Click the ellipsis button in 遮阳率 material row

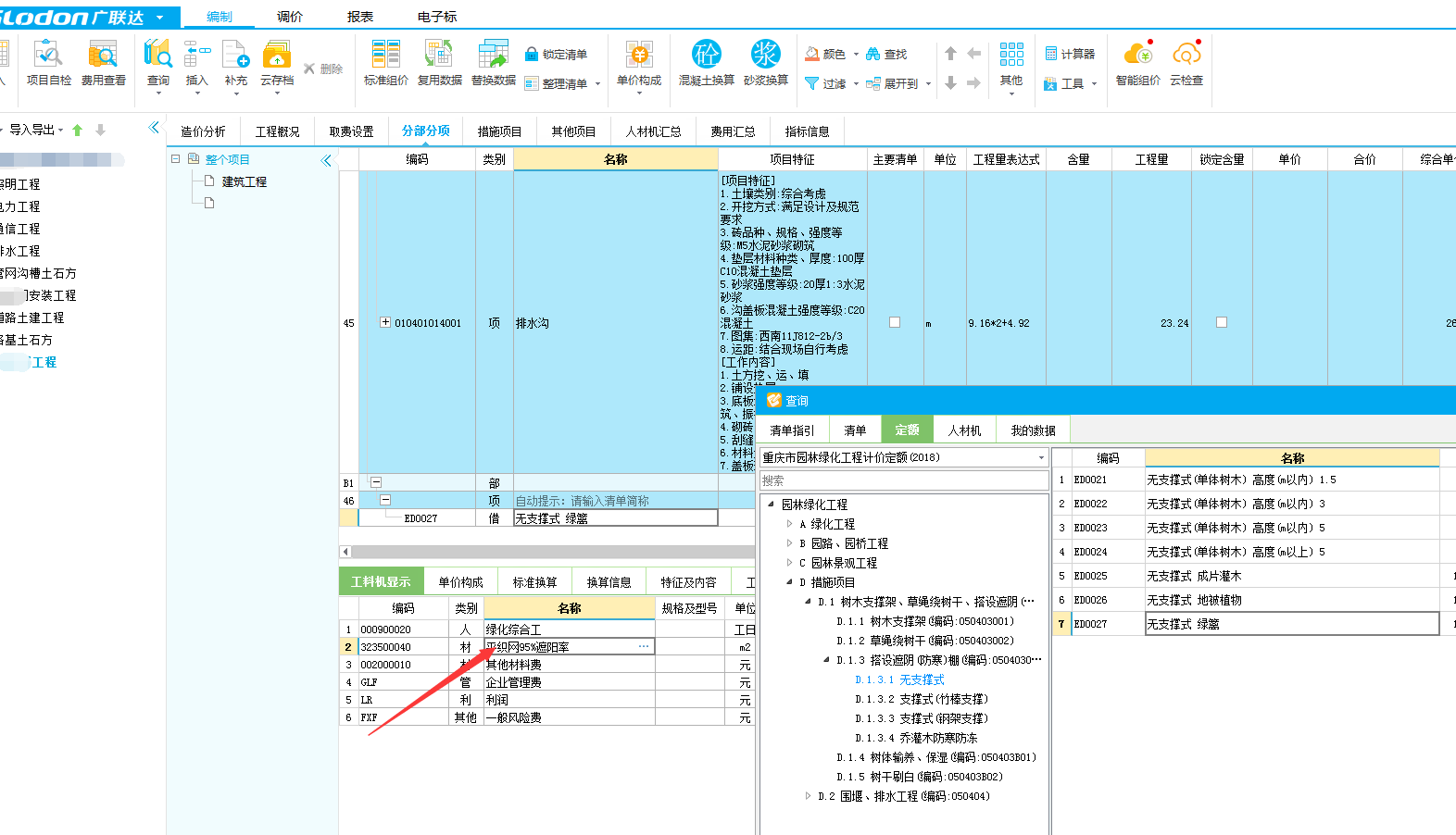pyautogui.click(x=644, y=646)
